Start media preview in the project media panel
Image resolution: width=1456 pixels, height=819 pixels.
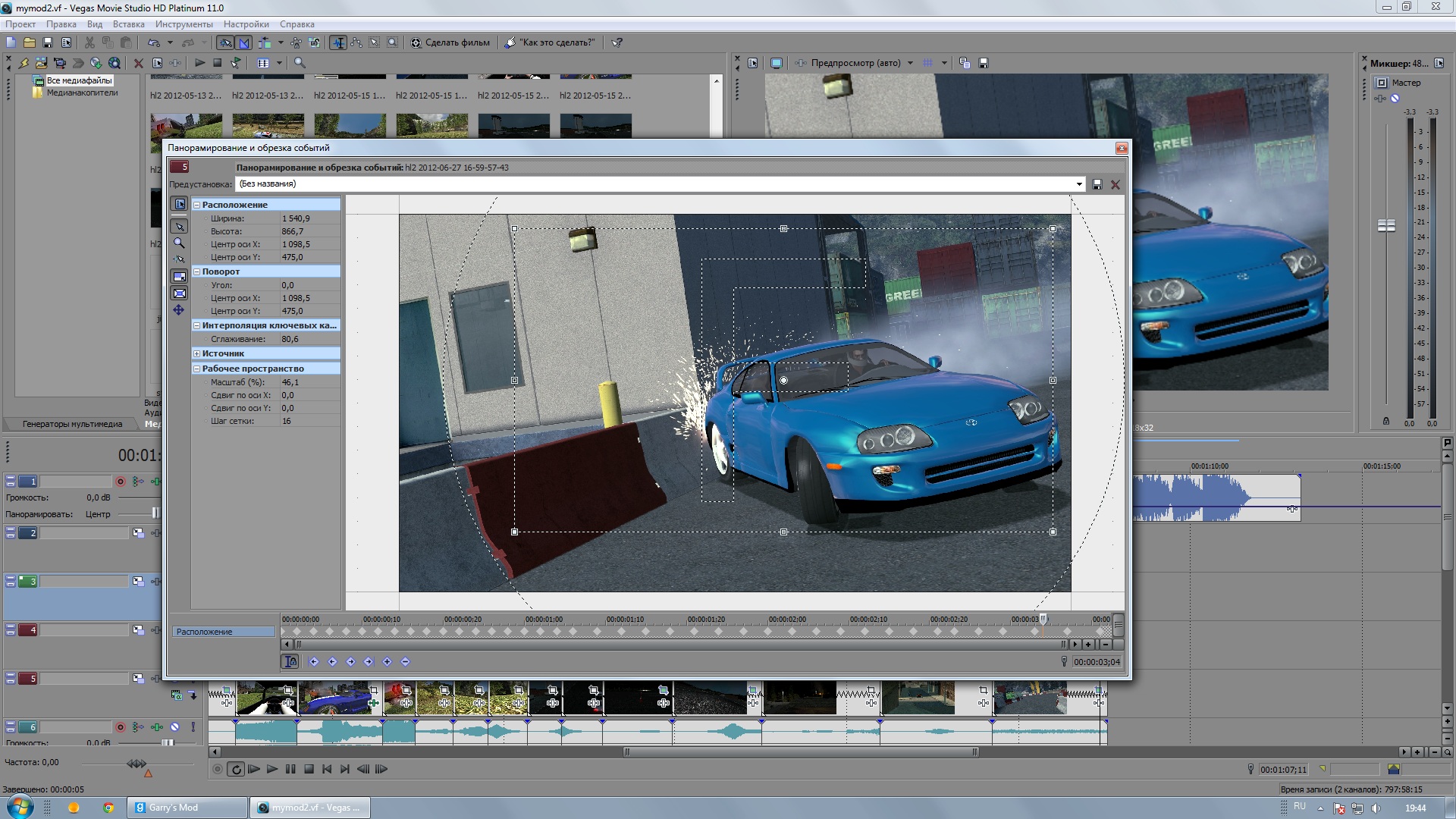point(199,63)
